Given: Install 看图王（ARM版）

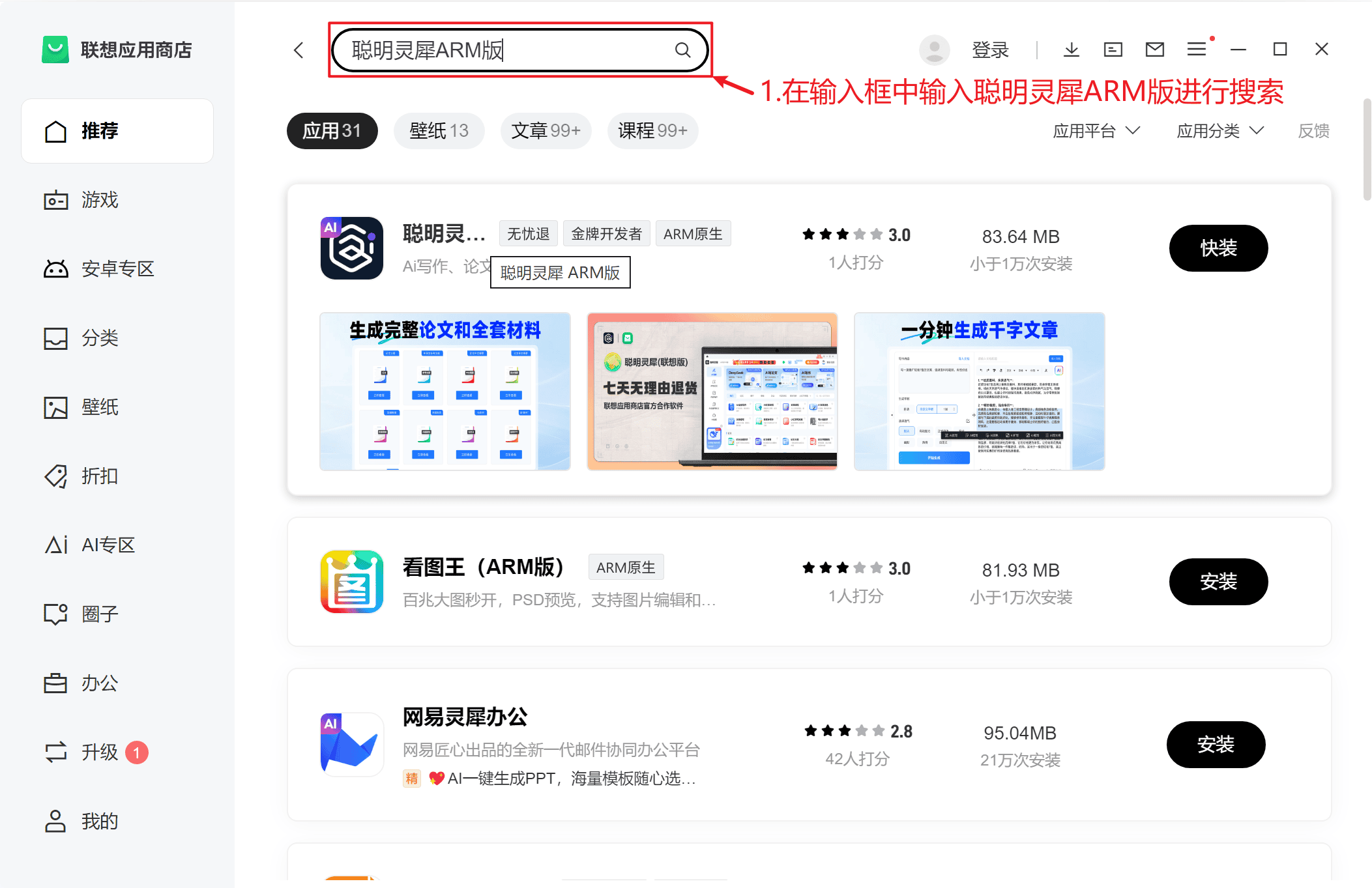Looking at the screenshot, I should [x=1219, y=582].
